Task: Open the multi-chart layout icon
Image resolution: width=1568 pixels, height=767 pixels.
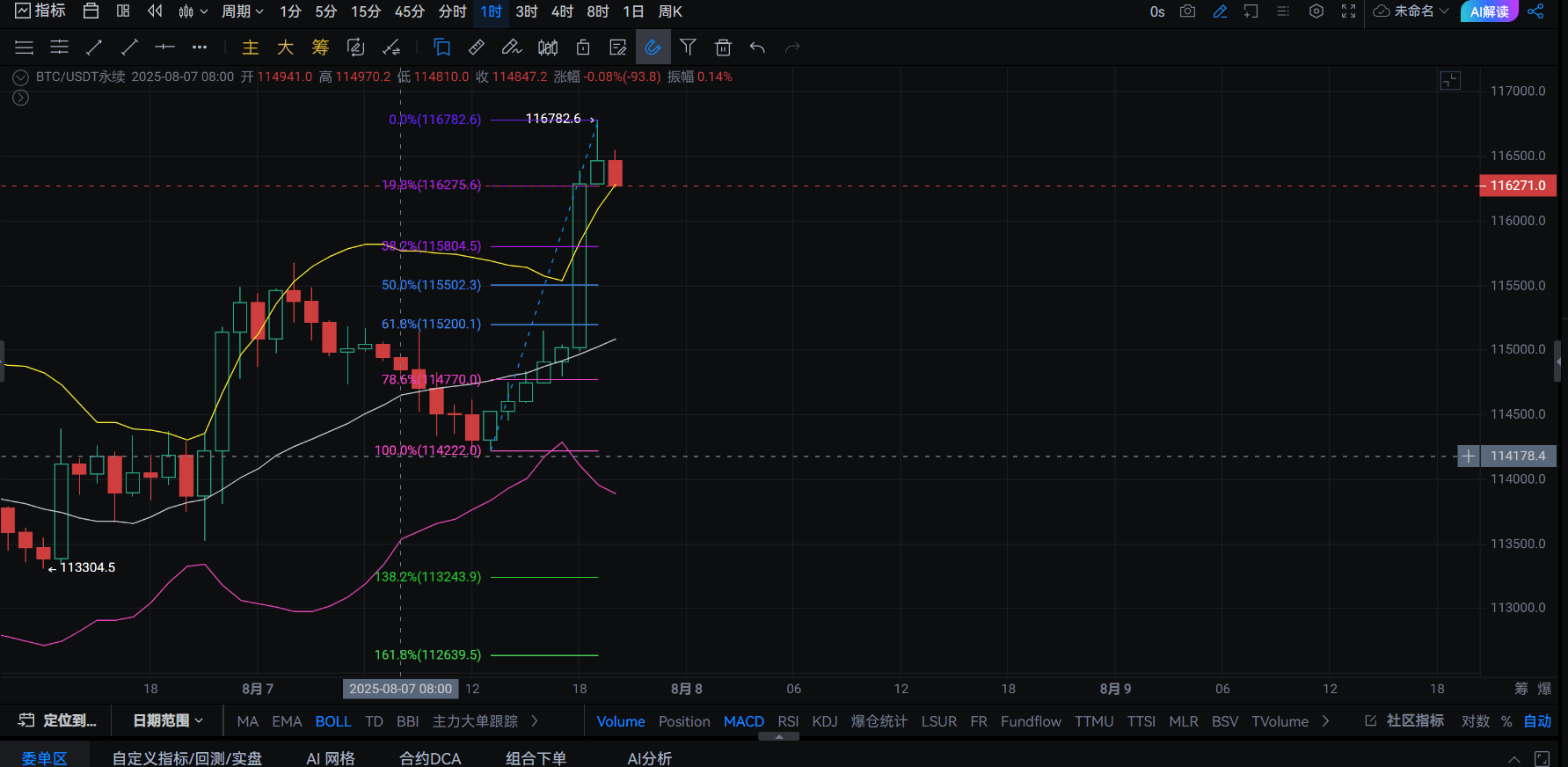Action: coord(123,11)
